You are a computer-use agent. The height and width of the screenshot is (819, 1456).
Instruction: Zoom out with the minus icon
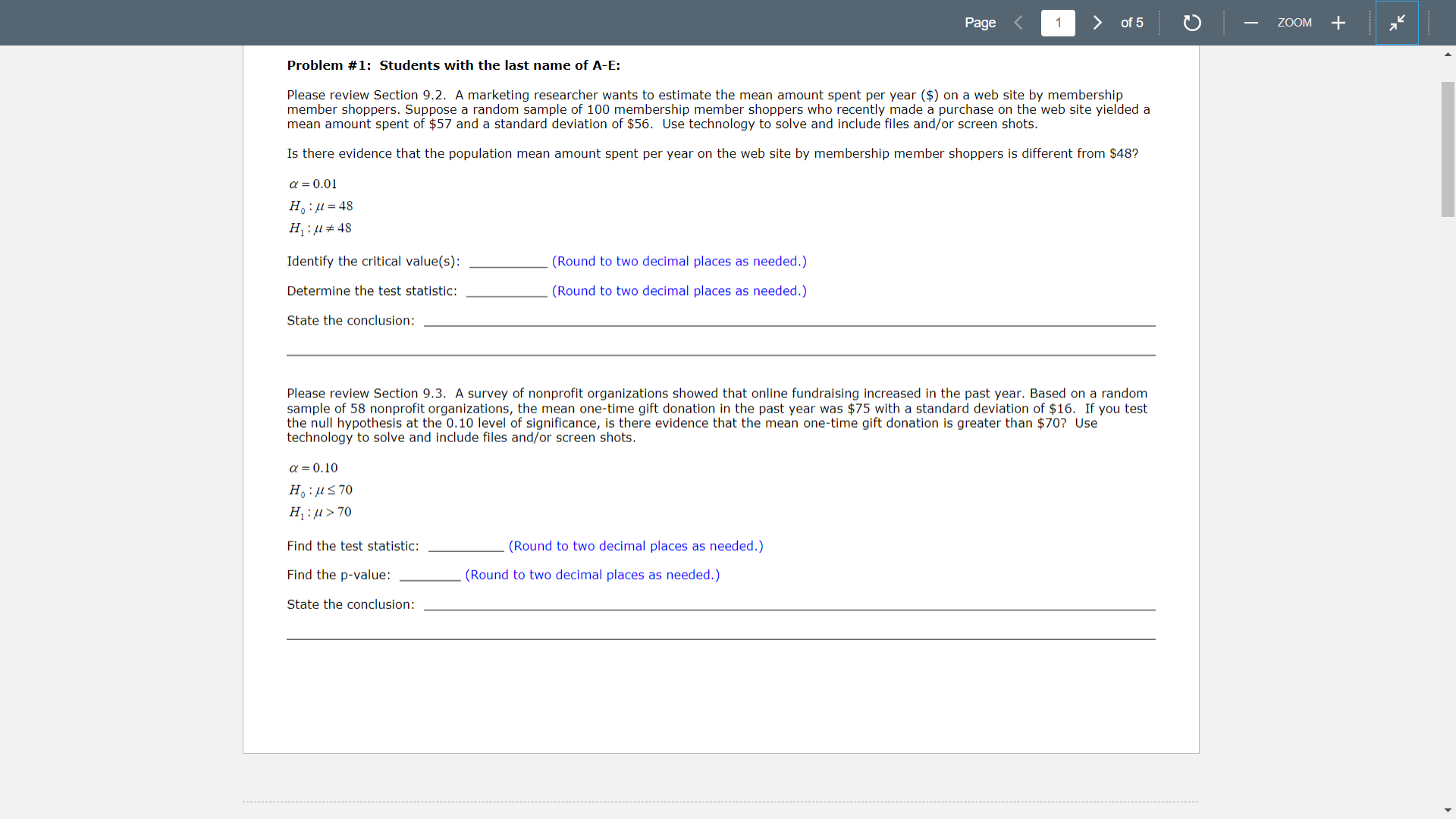1250,23
